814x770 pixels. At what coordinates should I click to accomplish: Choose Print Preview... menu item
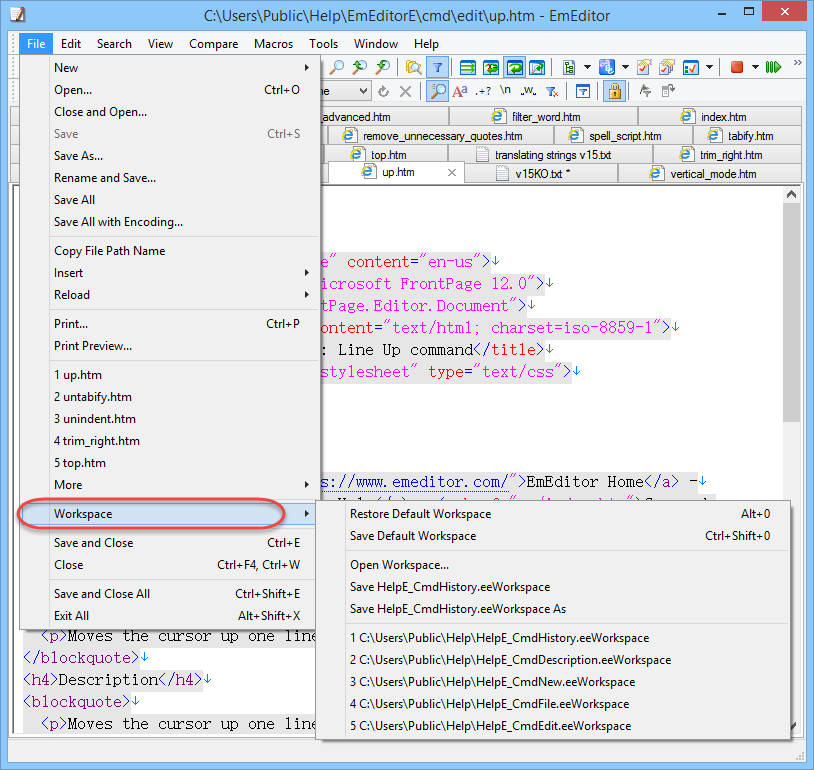(170, 346)
